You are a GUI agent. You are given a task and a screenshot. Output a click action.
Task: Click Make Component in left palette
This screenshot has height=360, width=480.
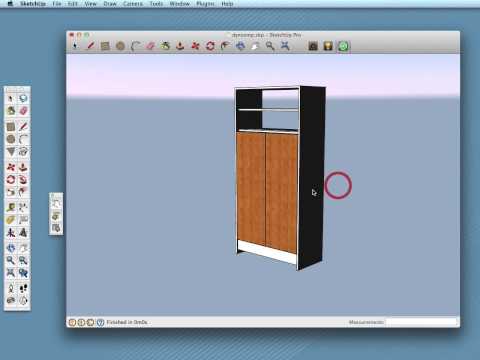[23, 98]
